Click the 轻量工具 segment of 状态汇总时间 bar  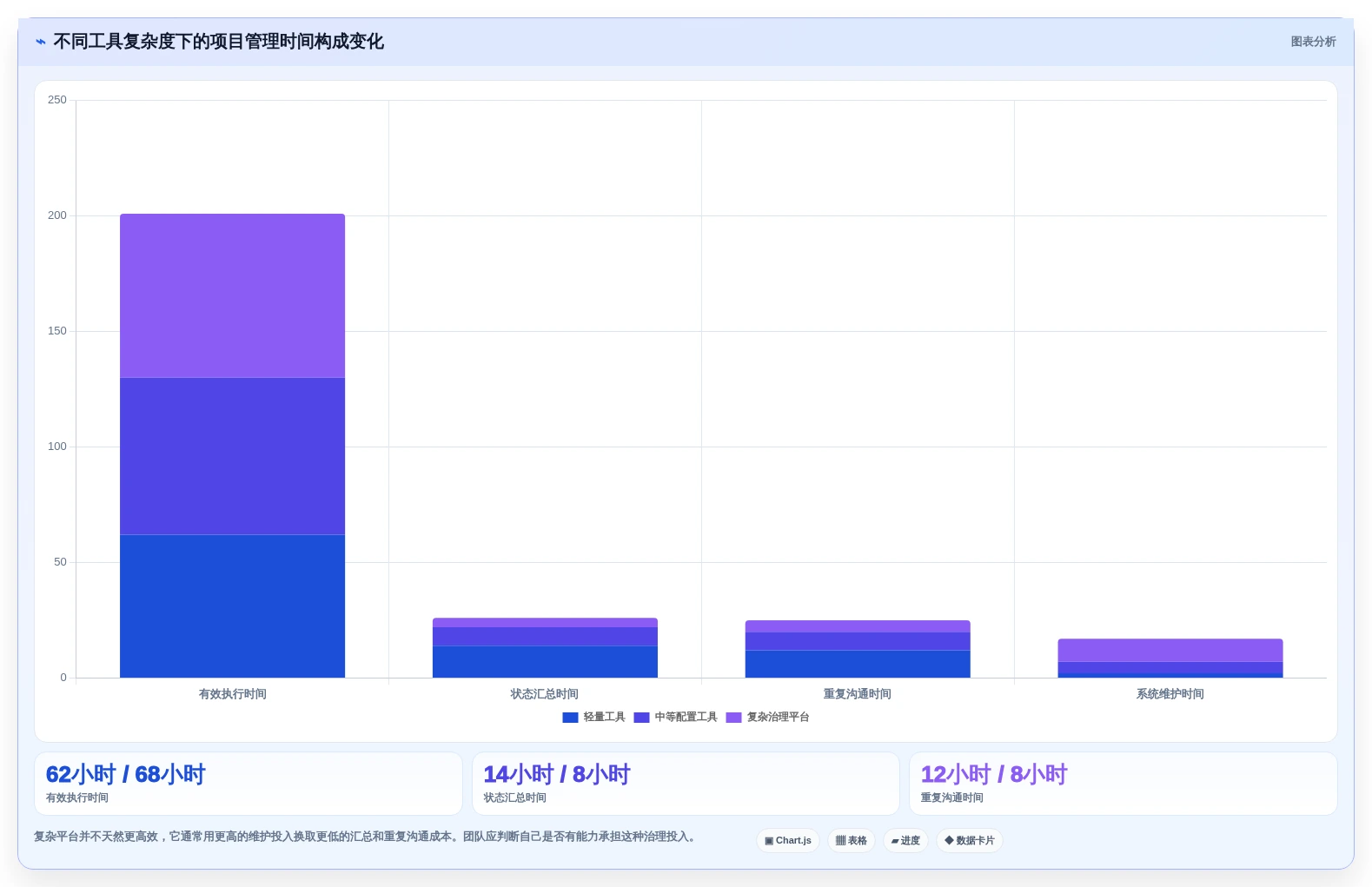545,662
